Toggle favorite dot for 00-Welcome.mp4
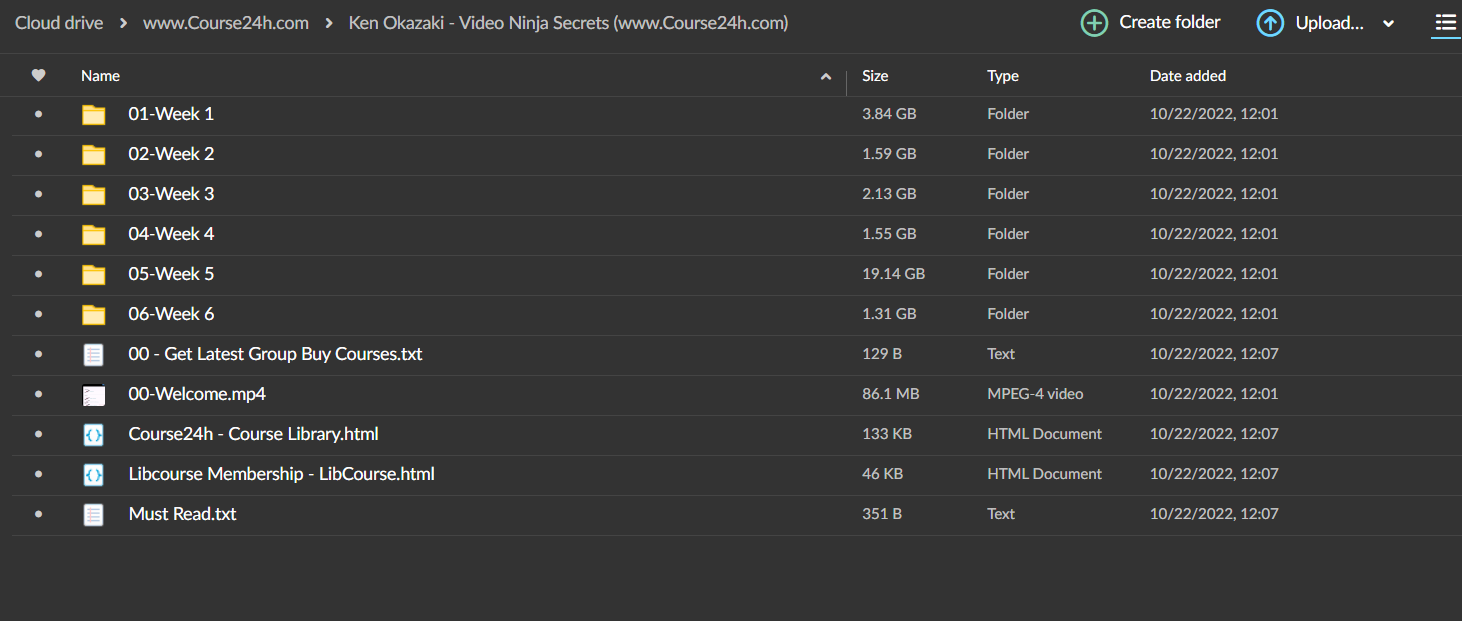The image size is (1462, 621). (x=38, y=394)
